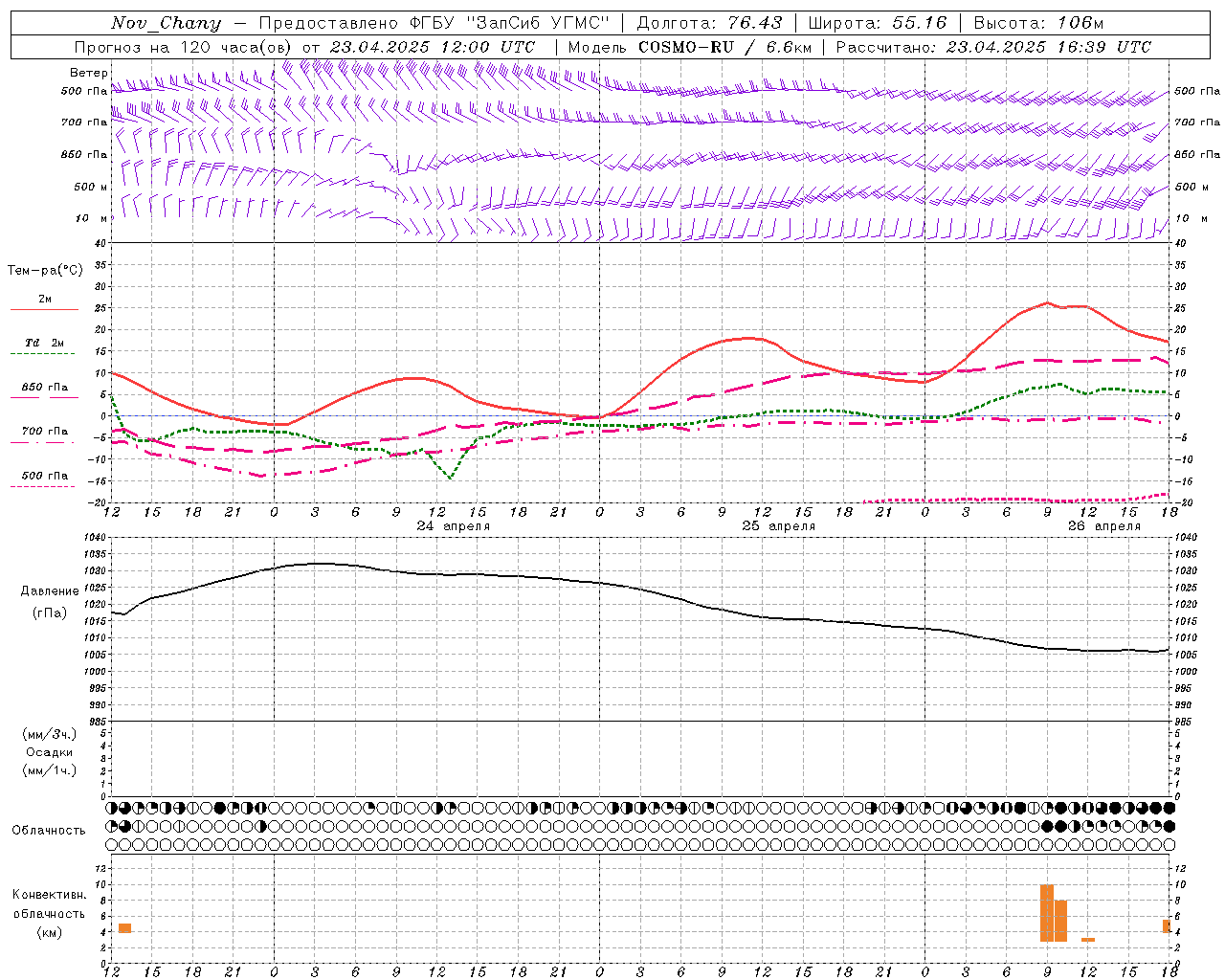Click the line sample under 700 гПа legend
This screenshot has width=1225, height=980.
click(x=43, y=443)
